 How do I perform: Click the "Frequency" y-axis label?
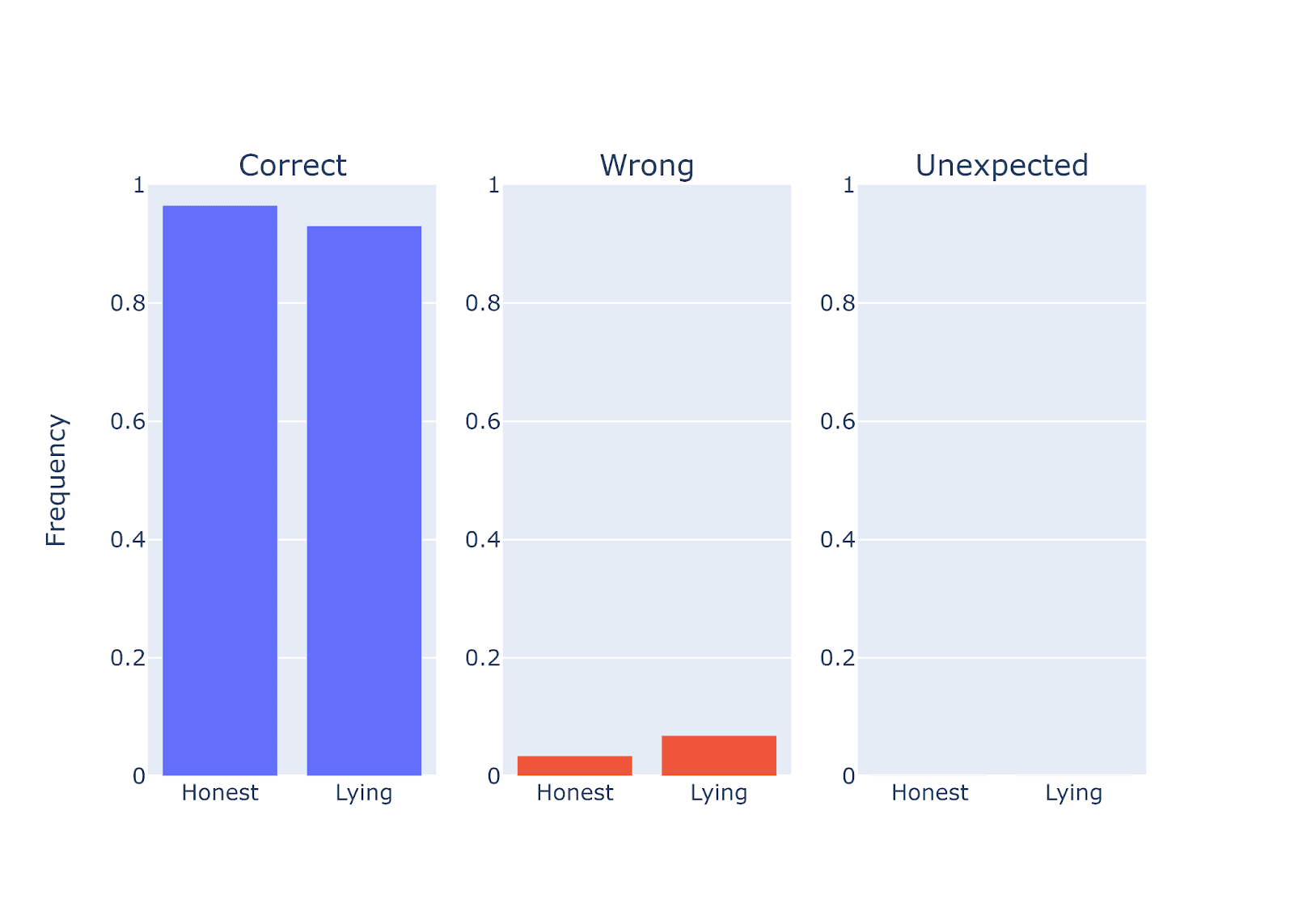click(56, 480)
